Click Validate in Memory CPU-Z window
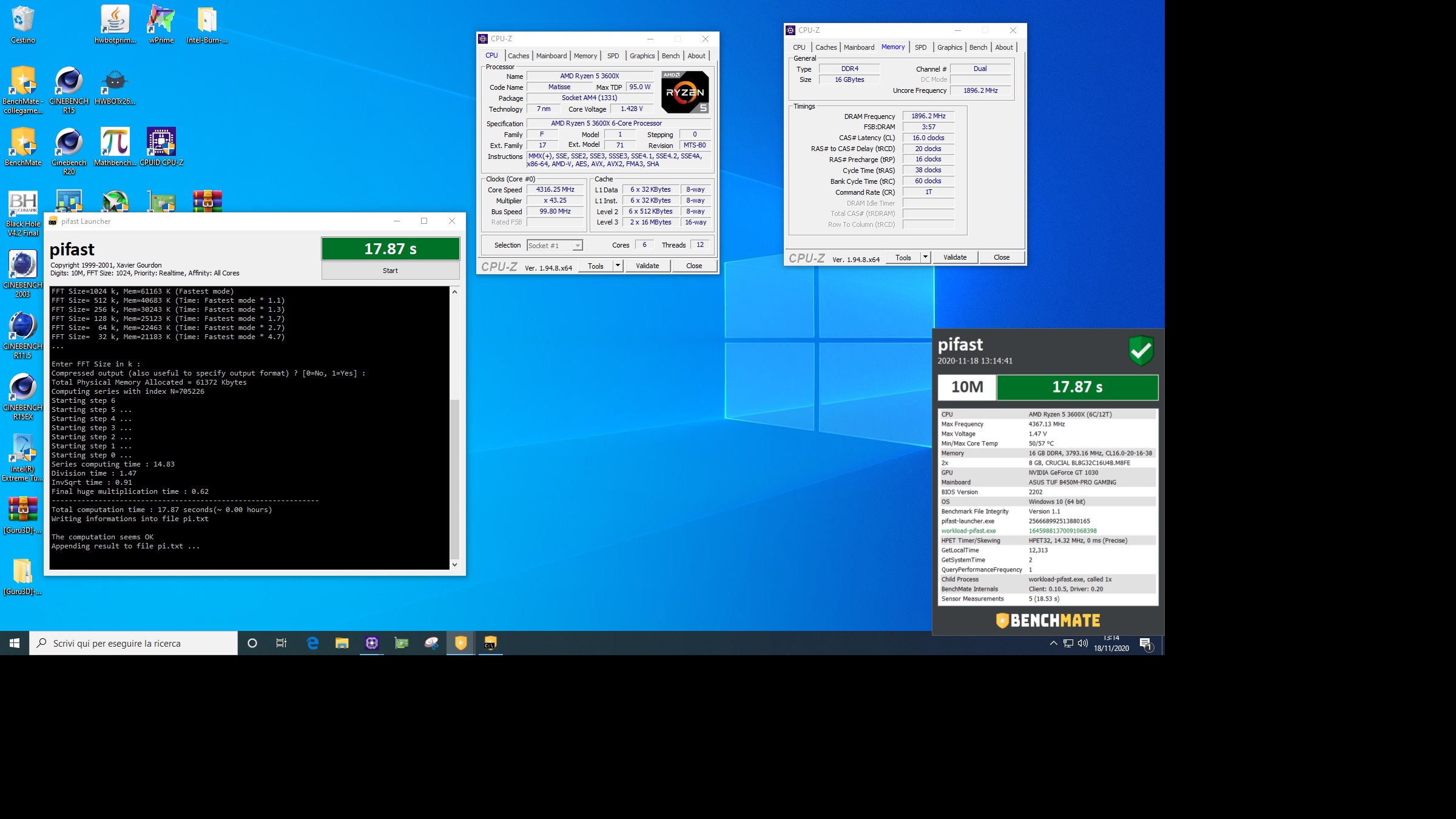 (x=955, y=257)
